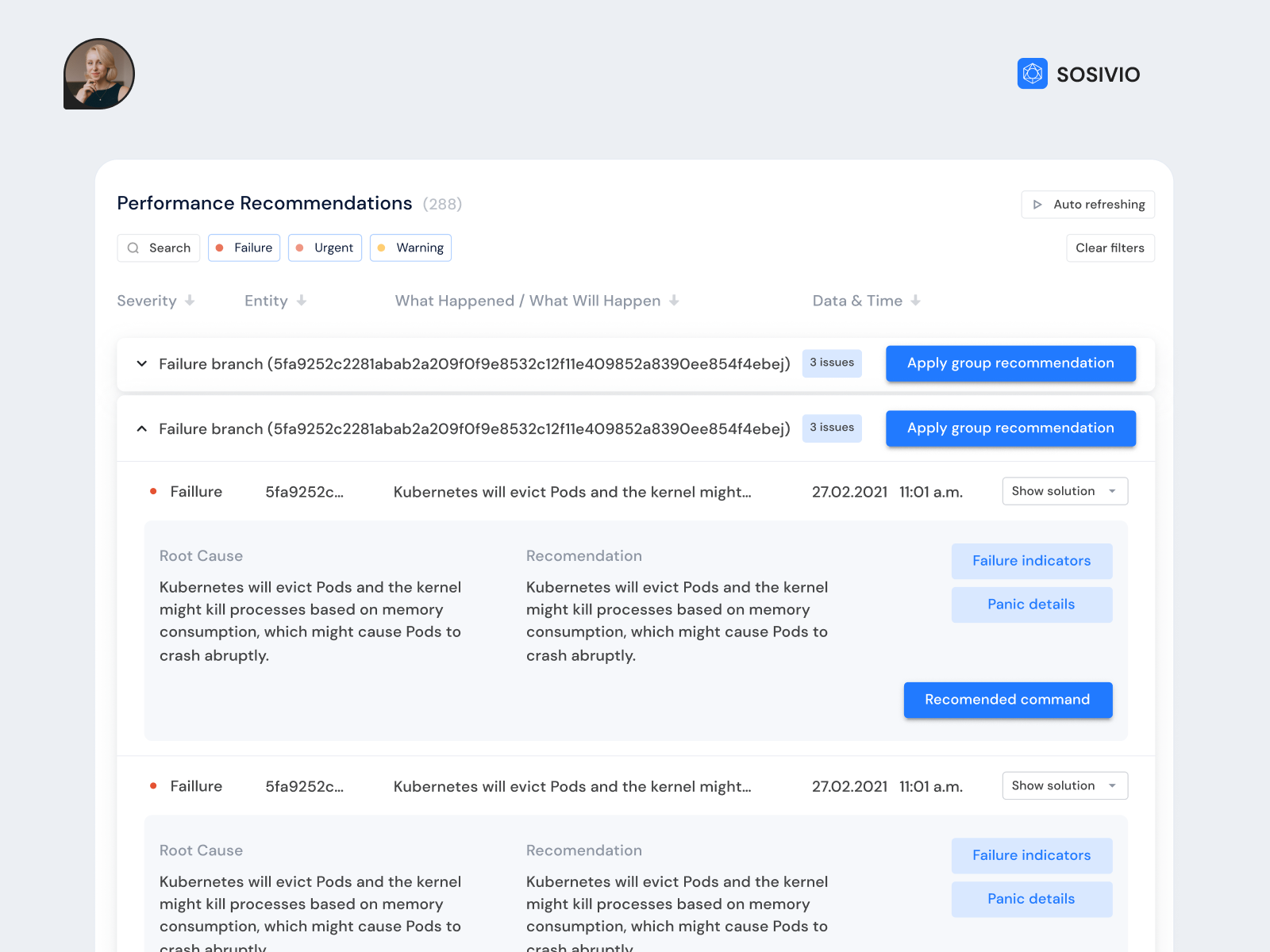Open the Search input field

pyautogui.click(x=159, y=248)
